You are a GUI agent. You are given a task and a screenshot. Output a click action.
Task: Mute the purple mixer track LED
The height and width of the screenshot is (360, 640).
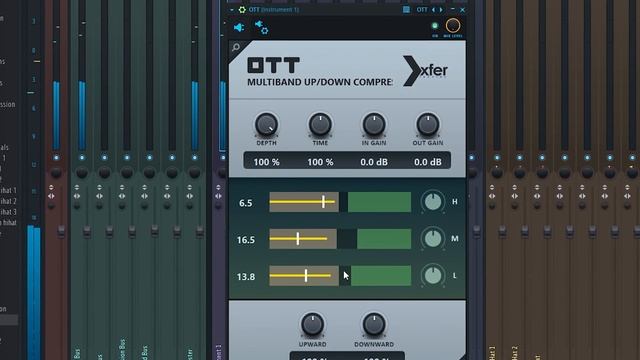(x=223, y=158)
